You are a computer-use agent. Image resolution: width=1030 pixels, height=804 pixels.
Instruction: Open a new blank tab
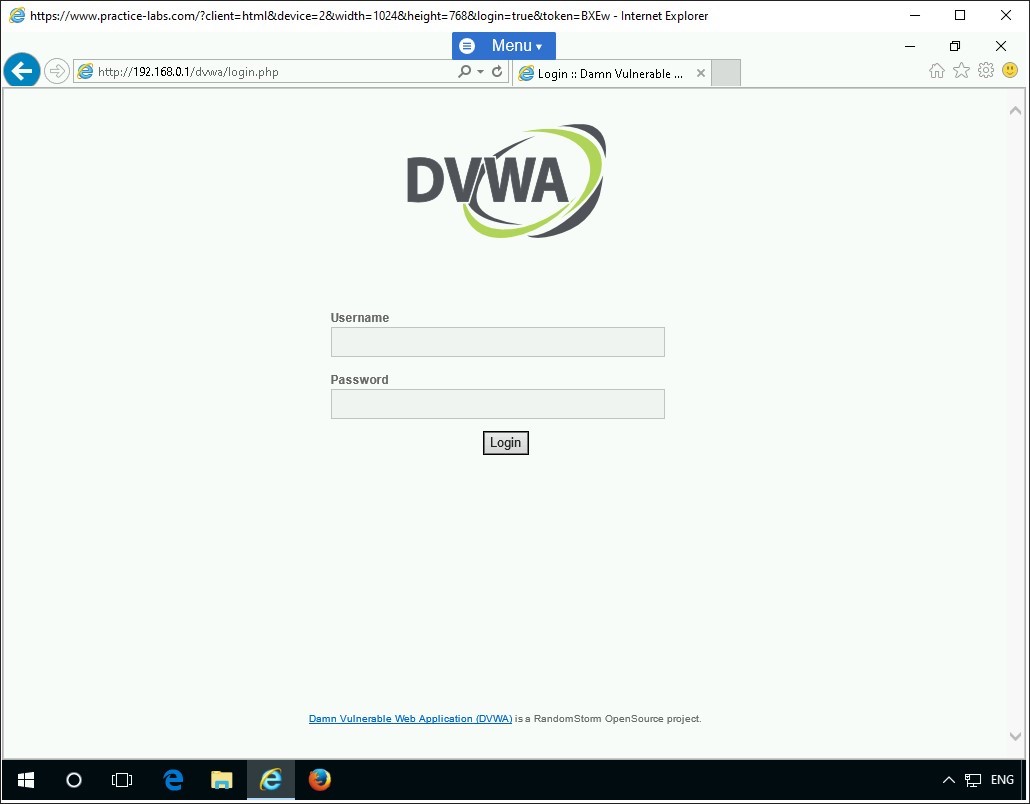726,73
